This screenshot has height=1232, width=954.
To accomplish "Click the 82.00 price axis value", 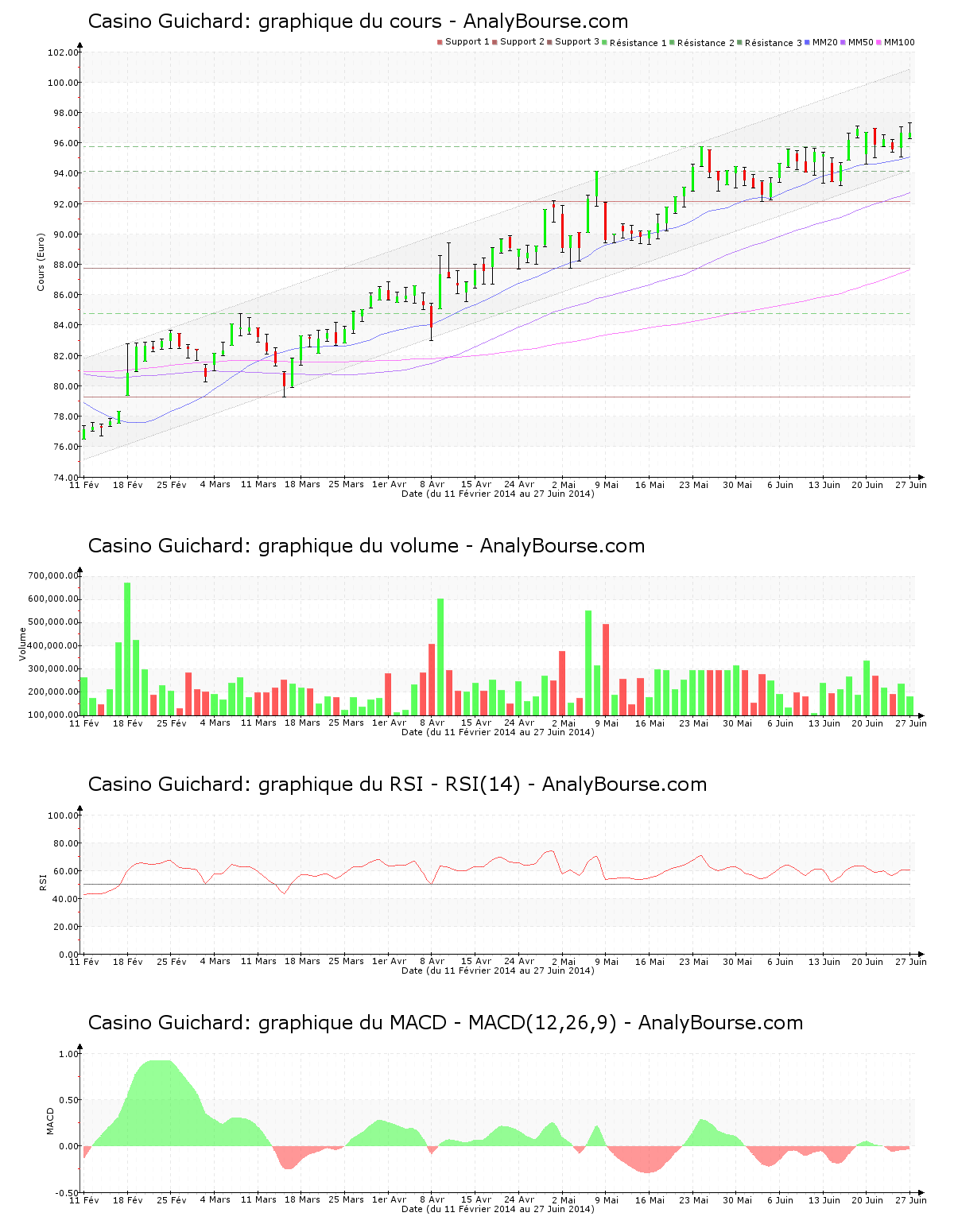I will [65, 356].
